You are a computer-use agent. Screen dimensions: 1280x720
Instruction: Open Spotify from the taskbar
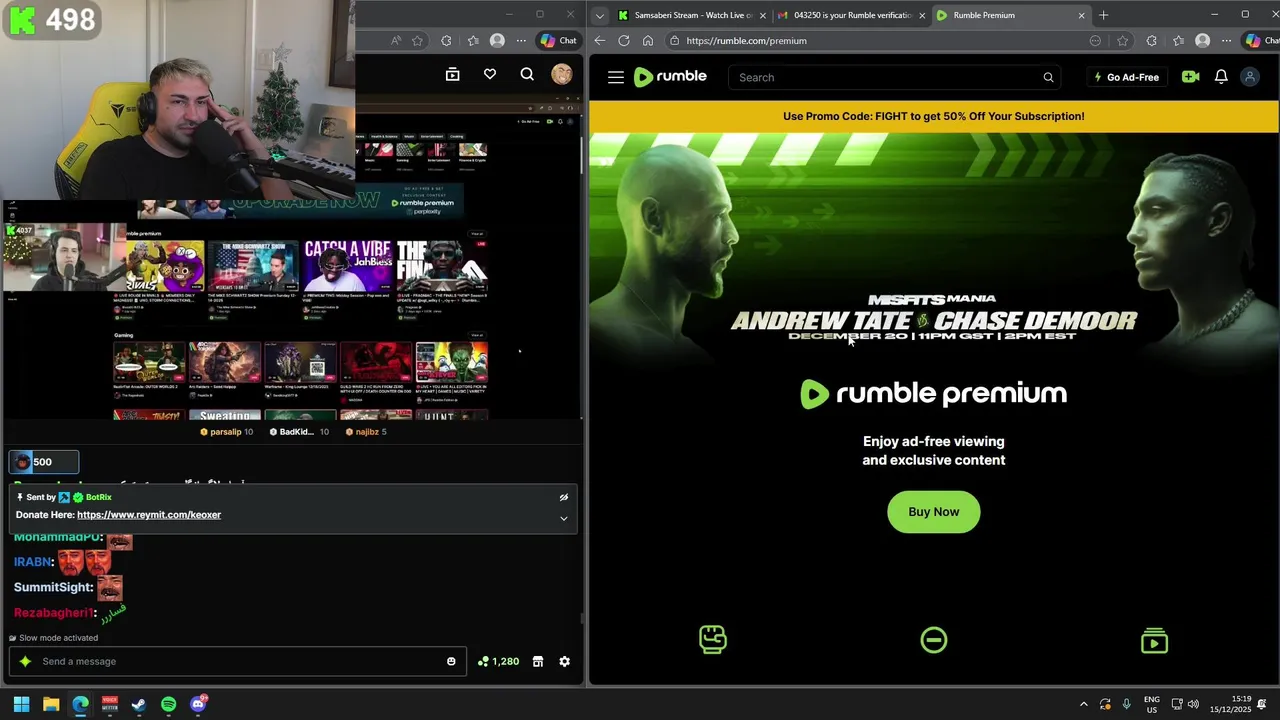[x=168, y=704]
